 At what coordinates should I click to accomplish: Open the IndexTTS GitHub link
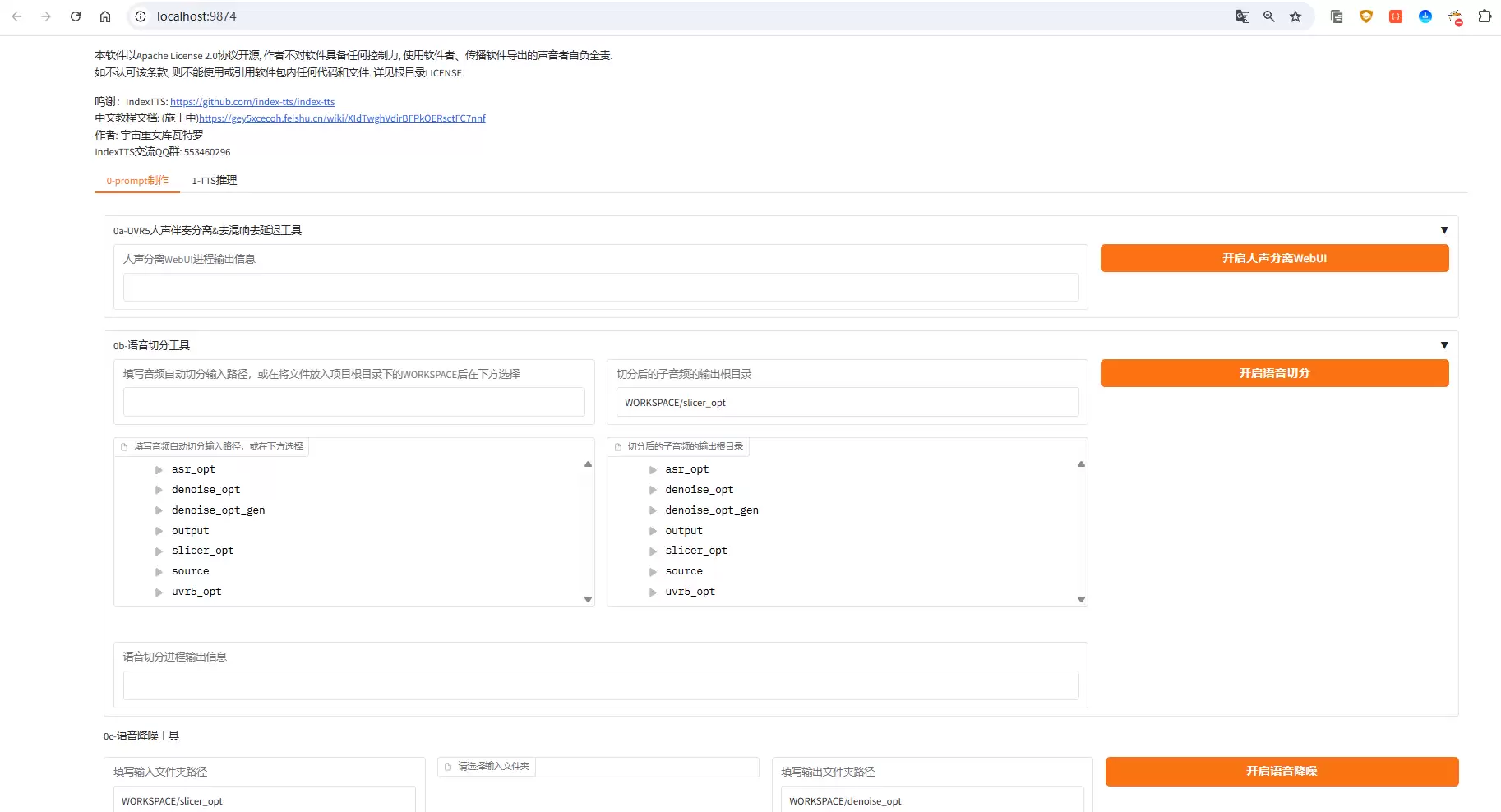tap(252, 102)
